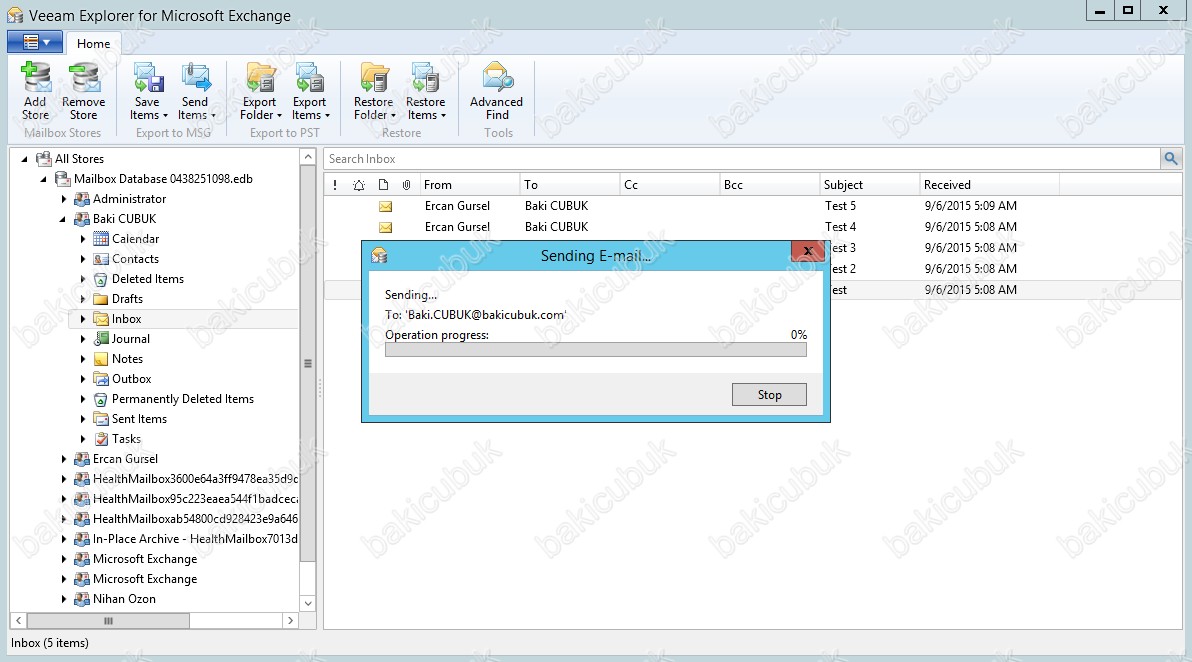Screen dimensions: 1192x662
Task: Expand the Administrator mailbox node
Action: 64,199
